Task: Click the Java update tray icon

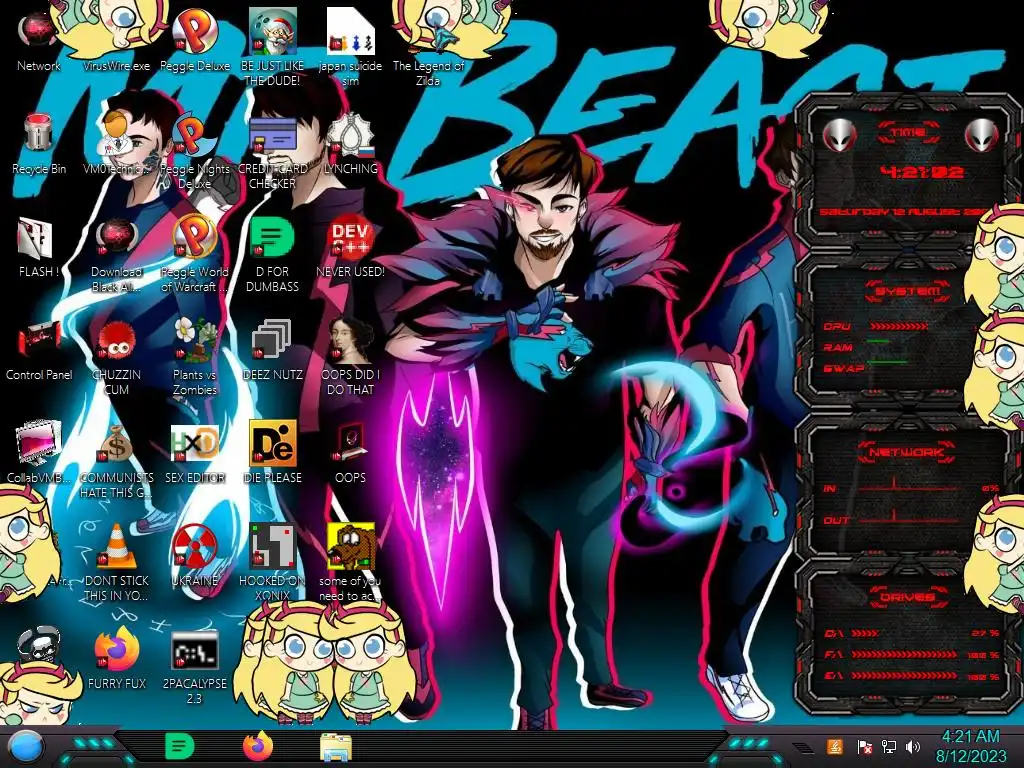Action: coord(835,746)
